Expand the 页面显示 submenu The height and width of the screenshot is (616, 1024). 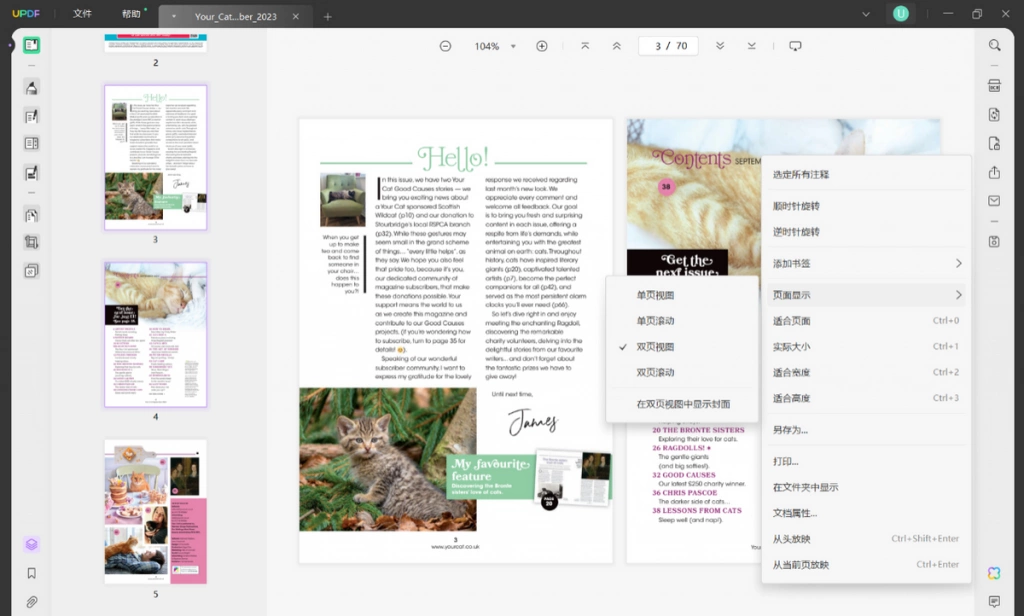866,295
